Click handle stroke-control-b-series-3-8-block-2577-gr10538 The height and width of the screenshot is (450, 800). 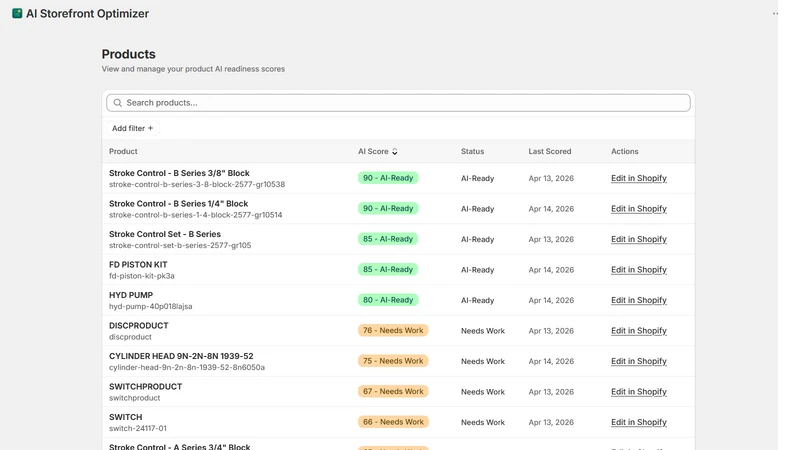[x=197, y=184]
